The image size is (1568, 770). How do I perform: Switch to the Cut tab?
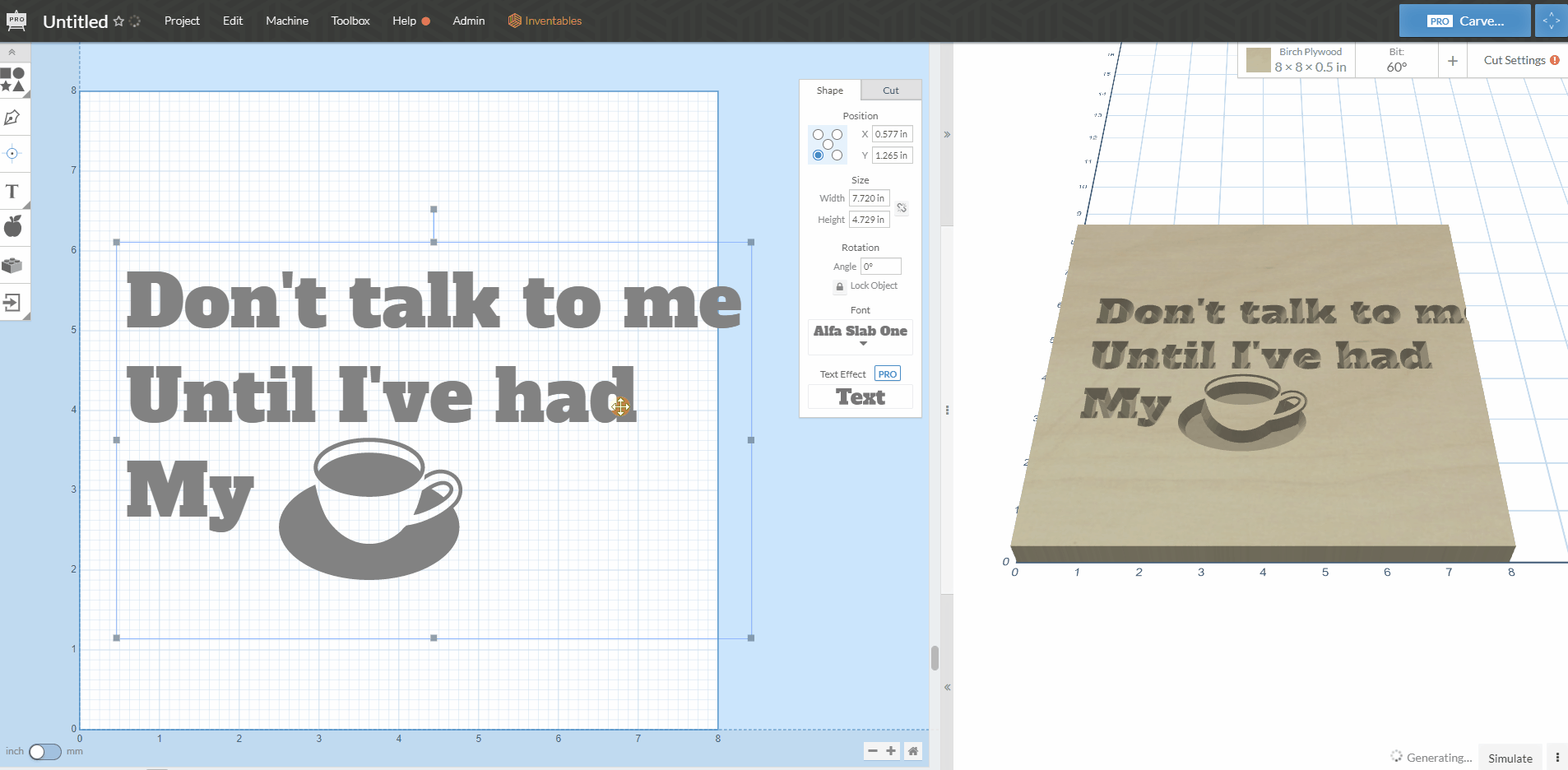(x=890, y=90)
